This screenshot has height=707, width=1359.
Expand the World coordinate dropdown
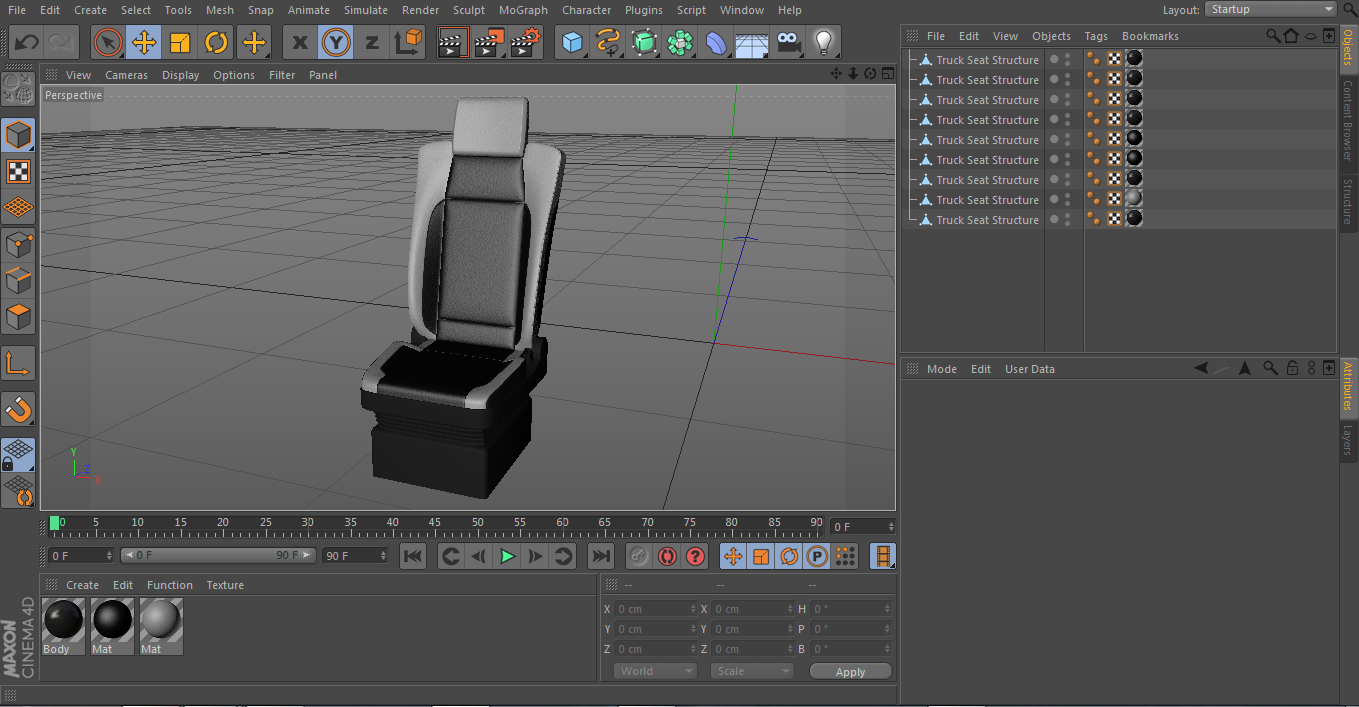[655, 671]
